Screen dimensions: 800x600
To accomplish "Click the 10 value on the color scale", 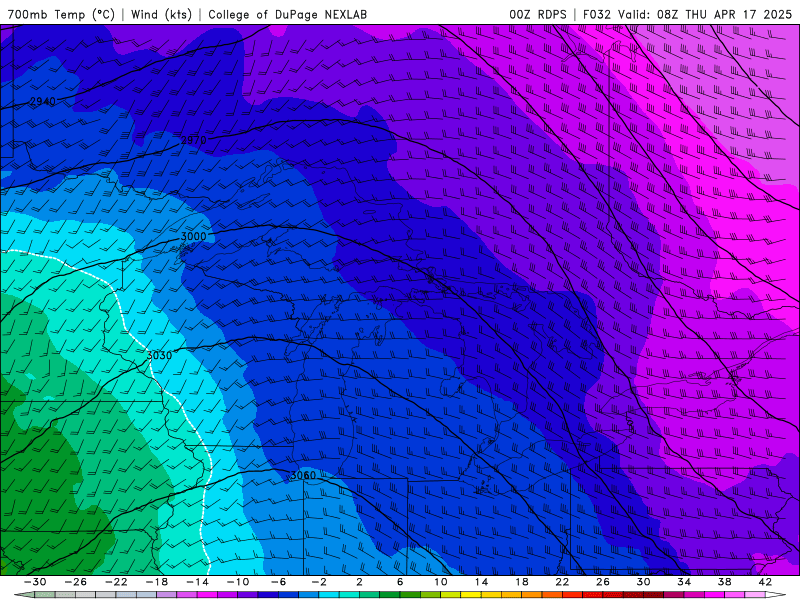I will (x=440, y=582).
